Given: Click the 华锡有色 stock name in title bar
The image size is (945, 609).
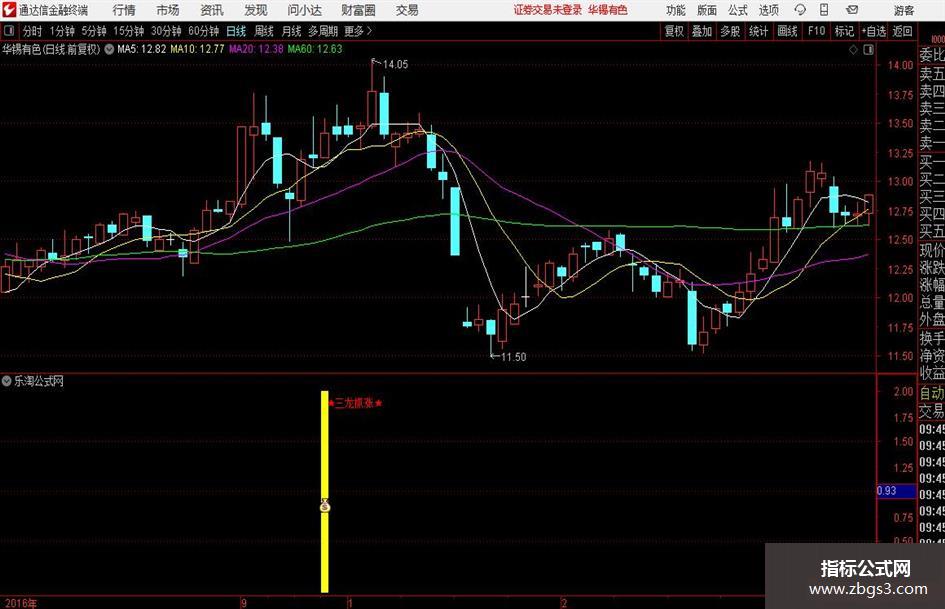Looking at the screenshot, I should coord(608,10).
